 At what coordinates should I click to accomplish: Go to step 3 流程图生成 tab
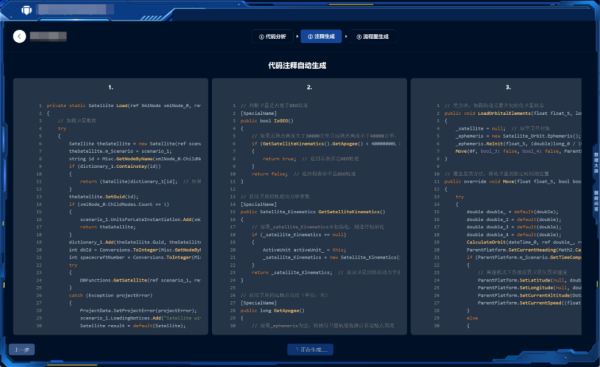click(372, 36)
